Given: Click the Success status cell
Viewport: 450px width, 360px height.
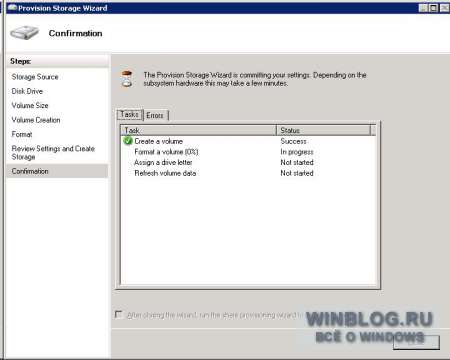Looking at the screenshot, I should pos(293,141).
